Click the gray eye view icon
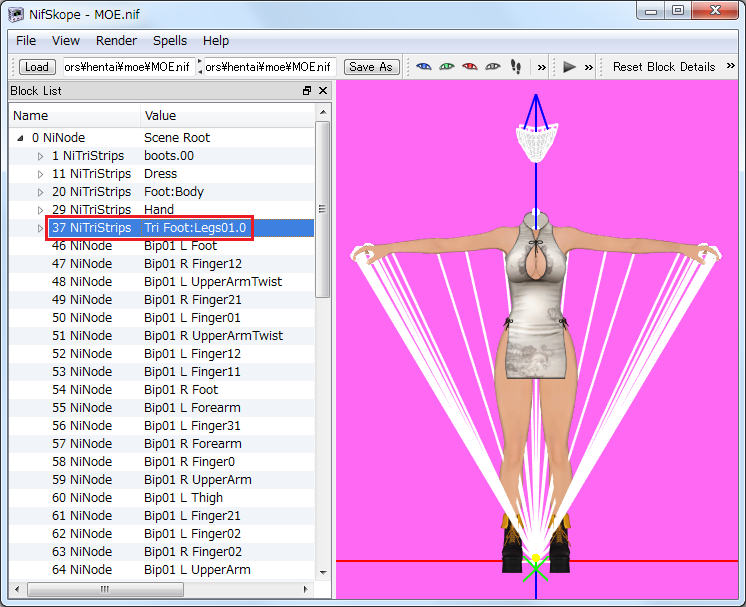The image size is (746, 607). point(493,67)
